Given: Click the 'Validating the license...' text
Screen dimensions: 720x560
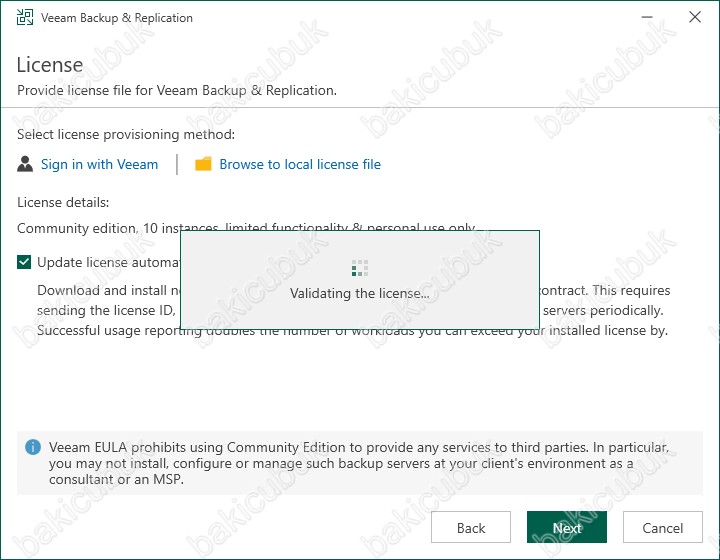Looking at the screenshot, I should (x=360, y=293).
